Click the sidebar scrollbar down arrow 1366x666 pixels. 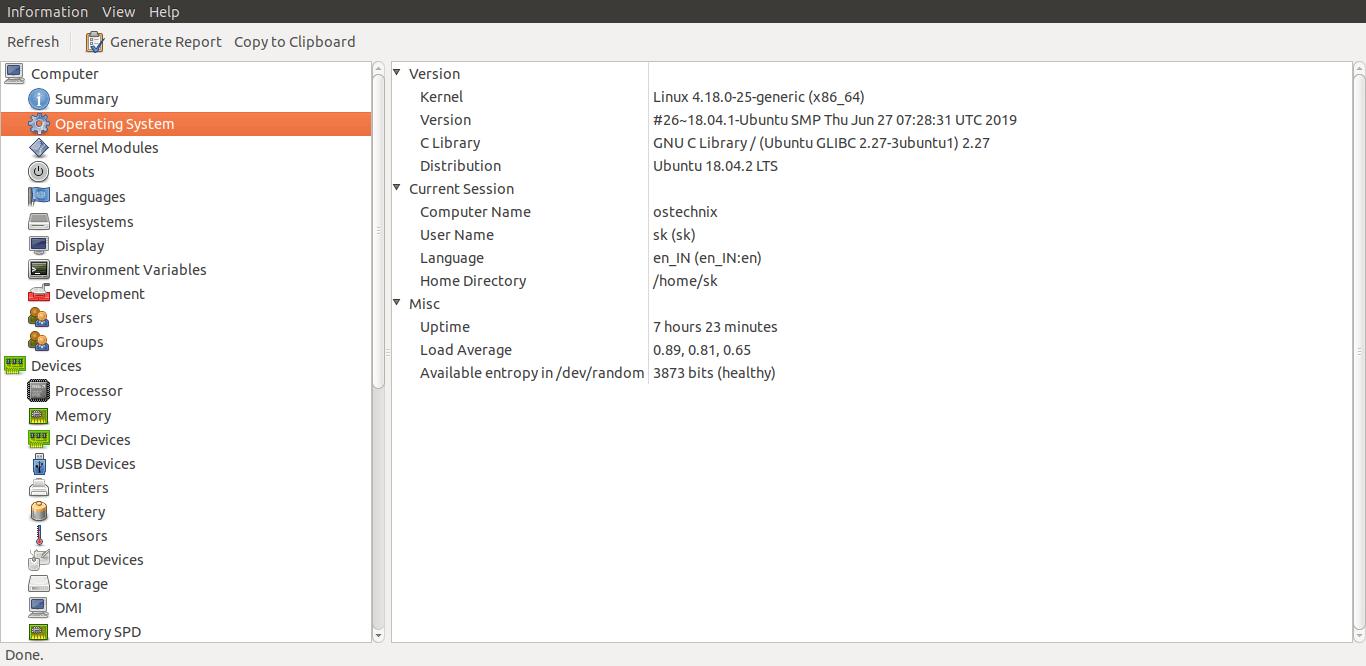click(378, 635)
